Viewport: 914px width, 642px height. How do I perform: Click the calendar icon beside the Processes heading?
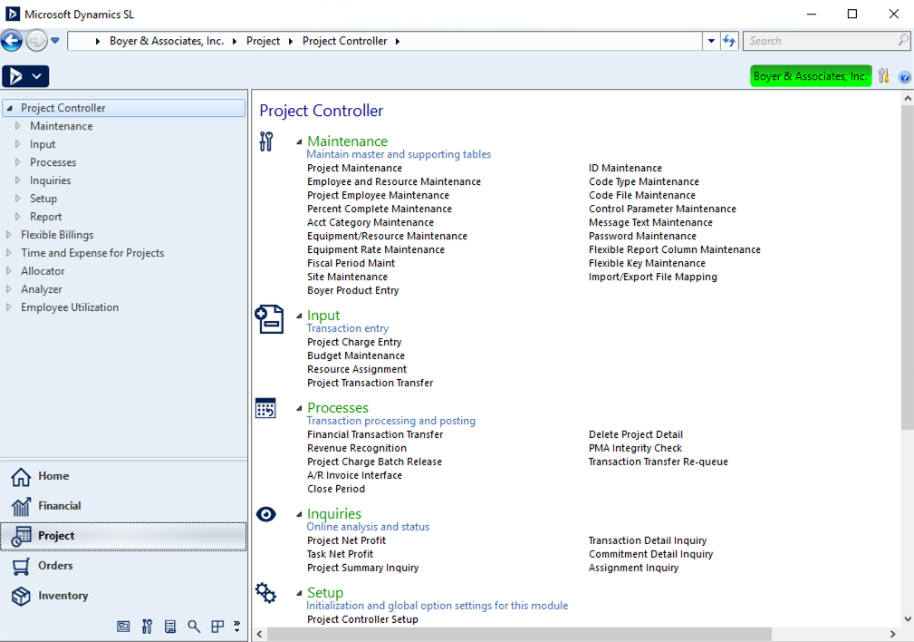tap(266, 408)
